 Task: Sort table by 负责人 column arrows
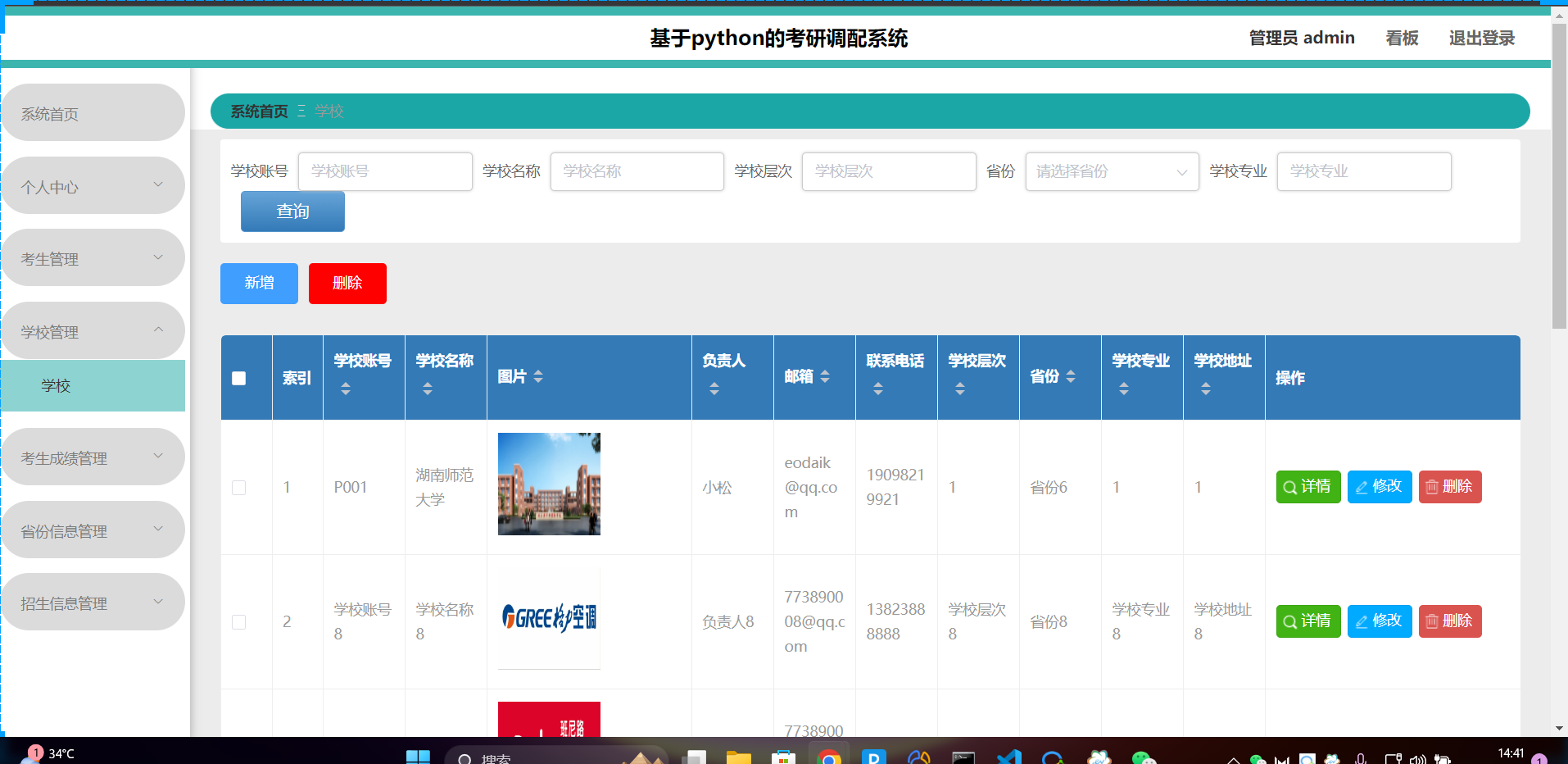tap(714, 389)
